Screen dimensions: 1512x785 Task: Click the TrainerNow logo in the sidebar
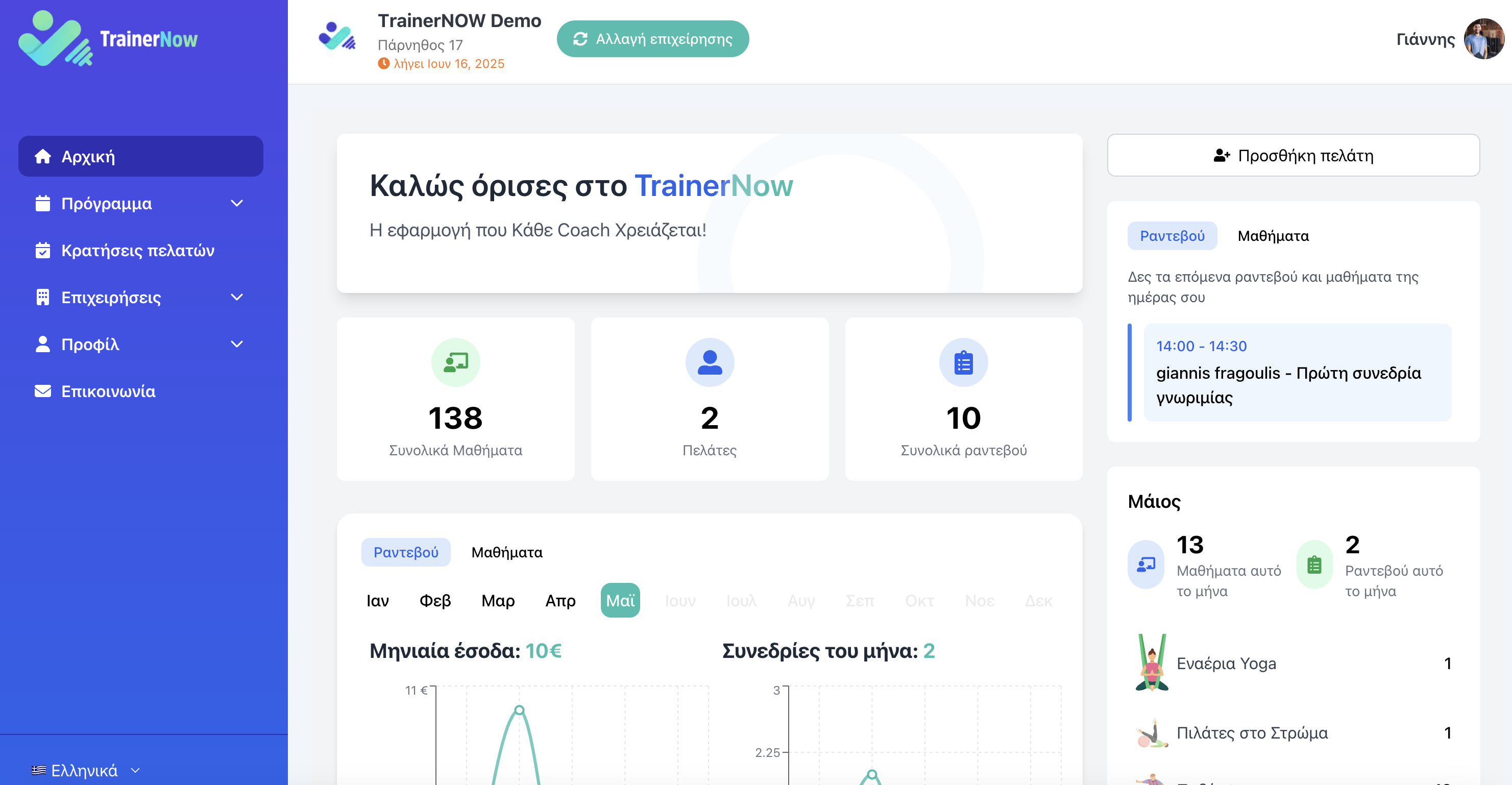point(108,39)
